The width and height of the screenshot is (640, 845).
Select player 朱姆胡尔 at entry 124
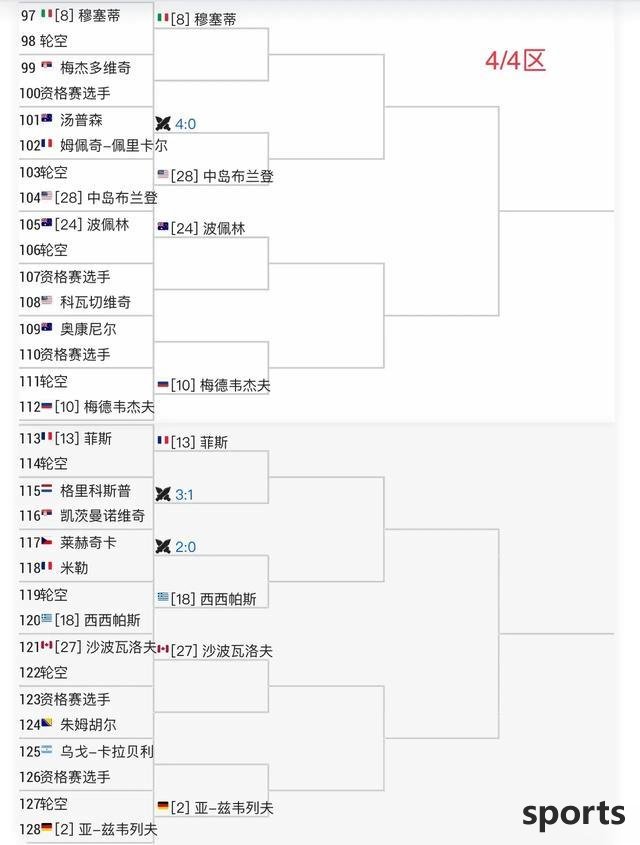88,724
